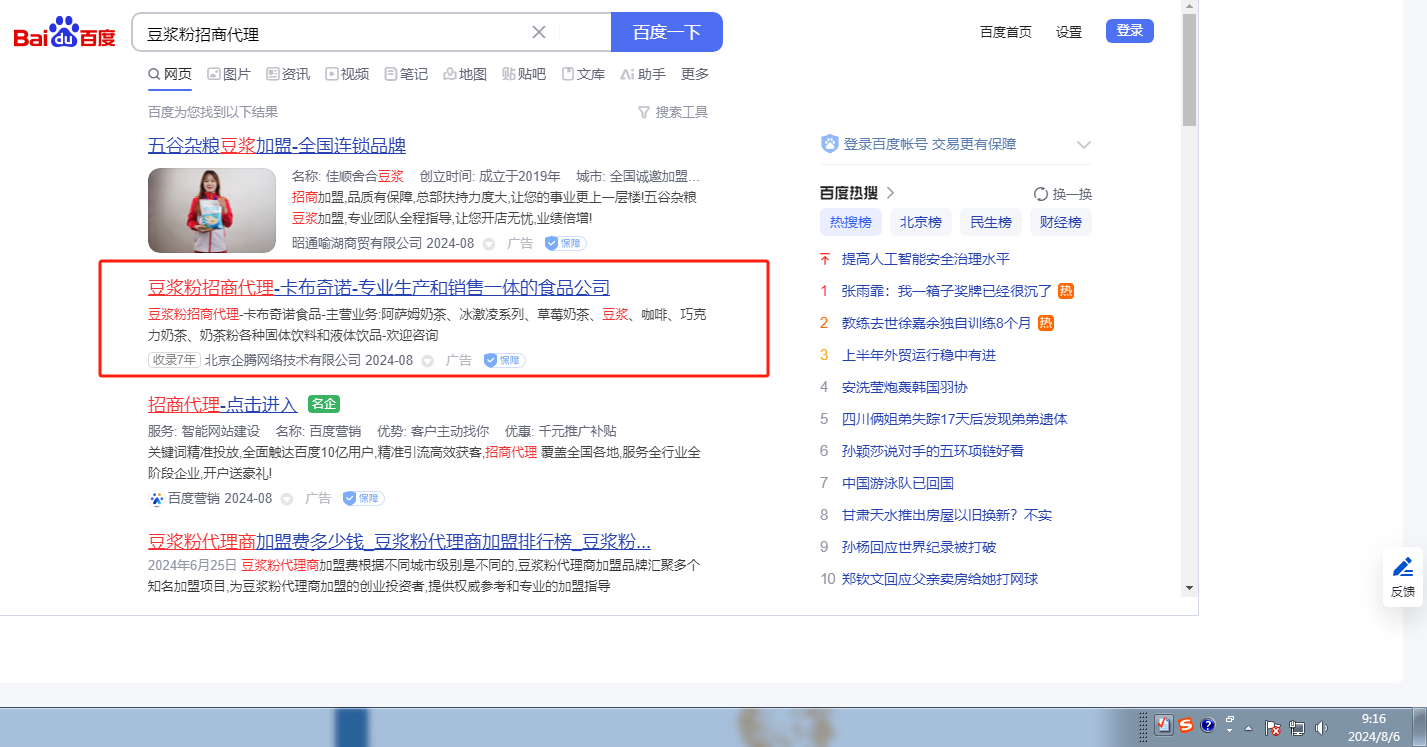Expand the 登录百度帐号 panel chevron

[x=1083, y=145]
